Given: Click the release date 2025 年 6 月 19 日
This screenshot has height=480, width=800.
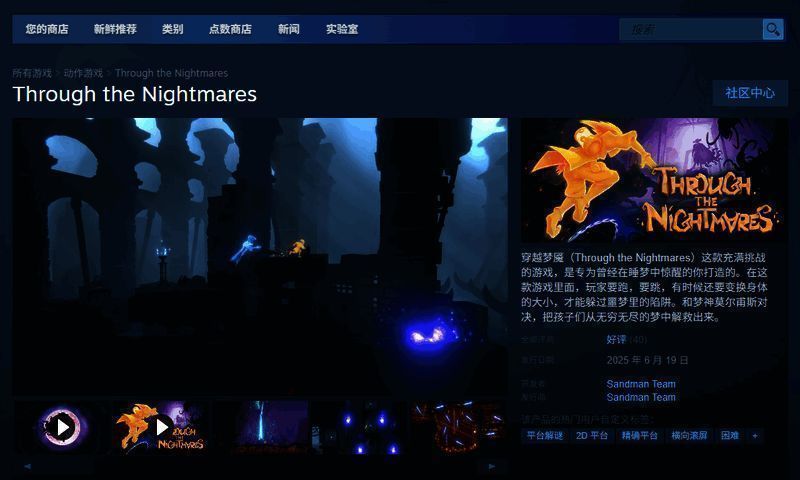Looking at the screenshot, I should tap(647, 360).
